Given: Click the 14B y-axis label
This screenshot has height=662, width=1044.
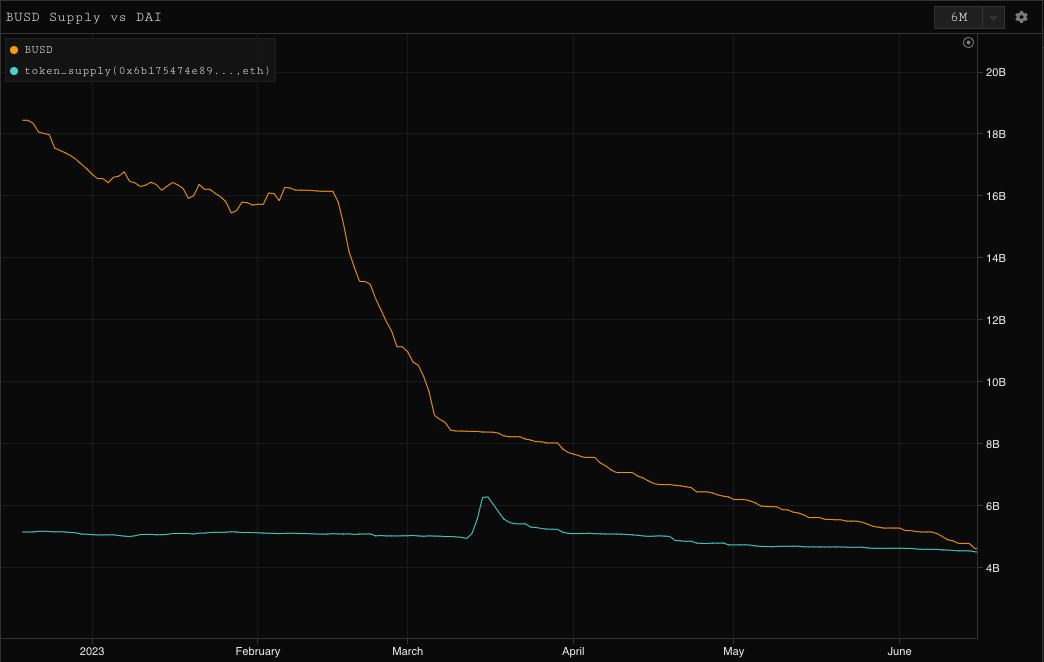Looking at the screenshot, I should (995, 258).
